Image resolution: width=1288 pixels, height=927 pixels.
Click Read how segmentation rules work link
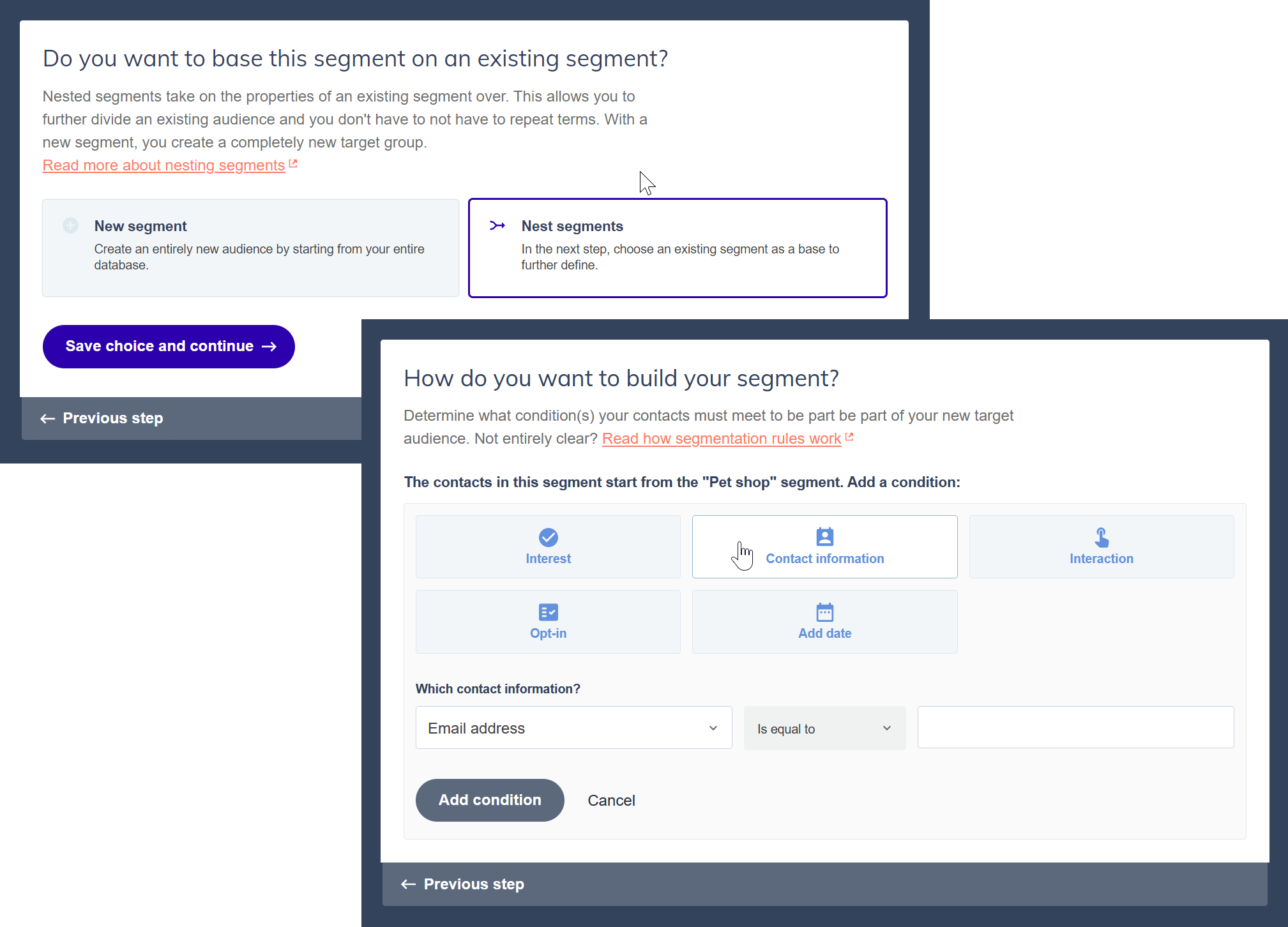point(727,437)
